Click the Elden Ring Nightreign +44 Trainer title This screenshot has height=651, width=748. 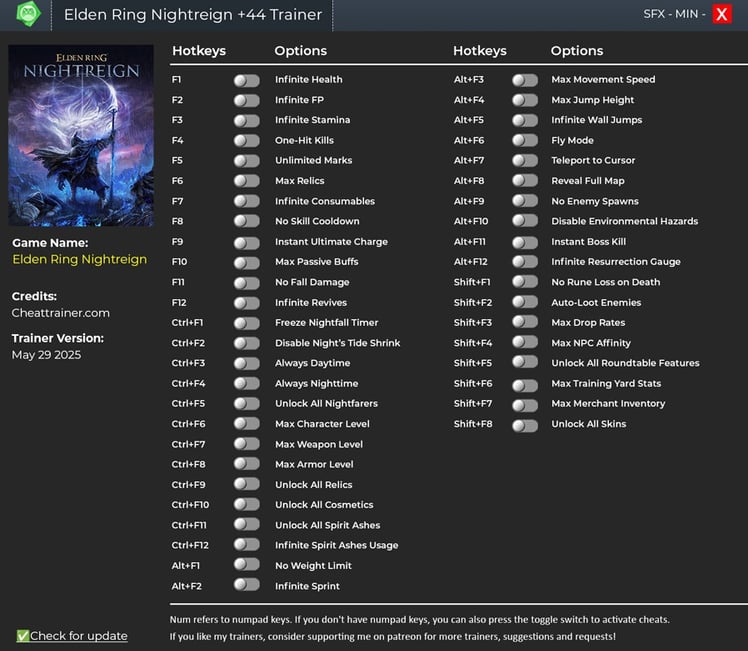pyautogui.click(x=193, y=15)
